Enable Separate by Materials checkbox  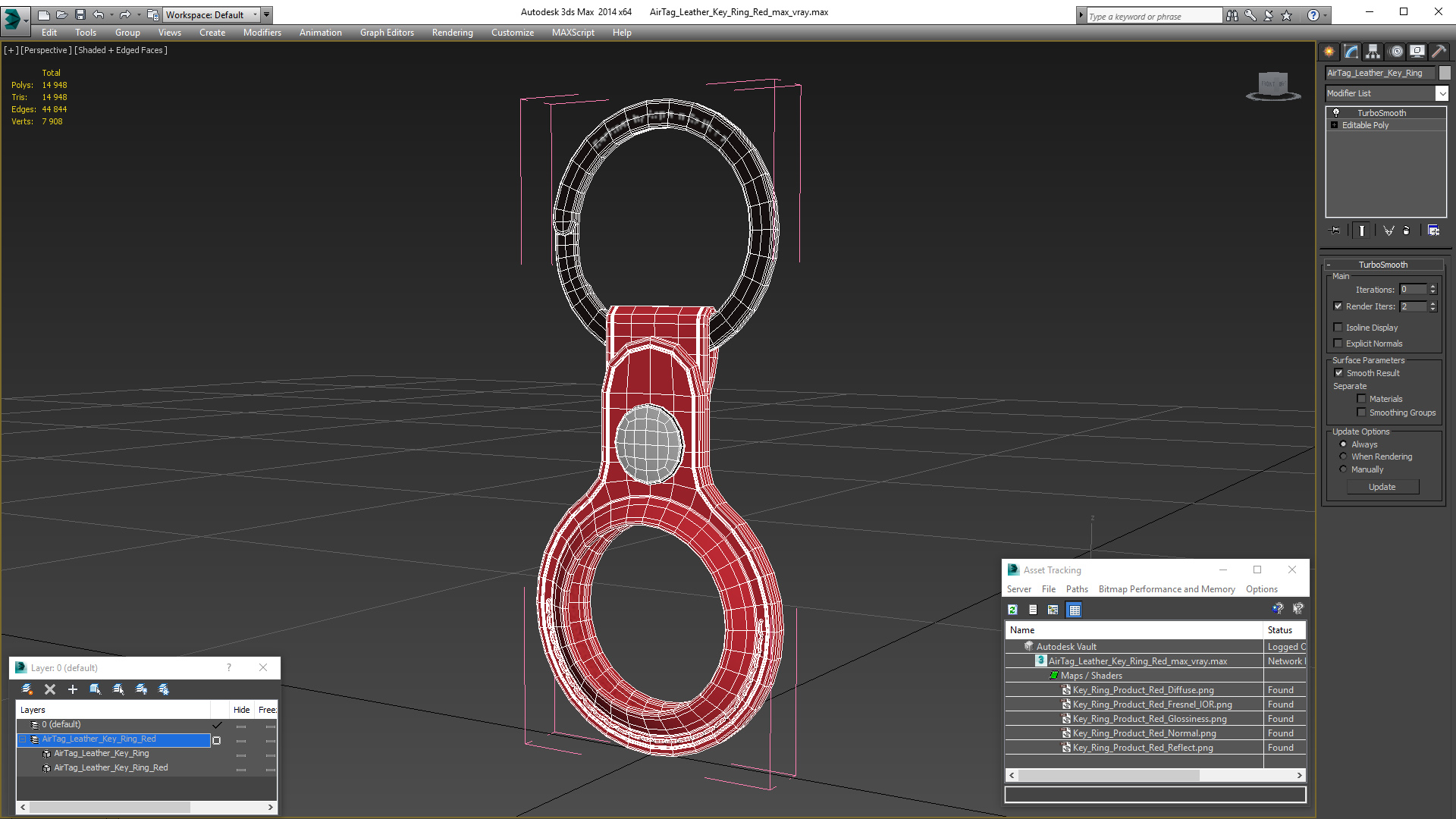tap(1362, 399)
